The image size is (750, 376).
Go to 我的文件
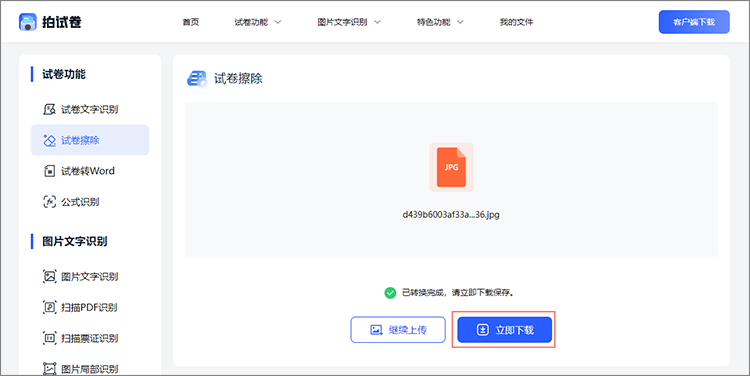pyautogui.click(x=517, y=22)
